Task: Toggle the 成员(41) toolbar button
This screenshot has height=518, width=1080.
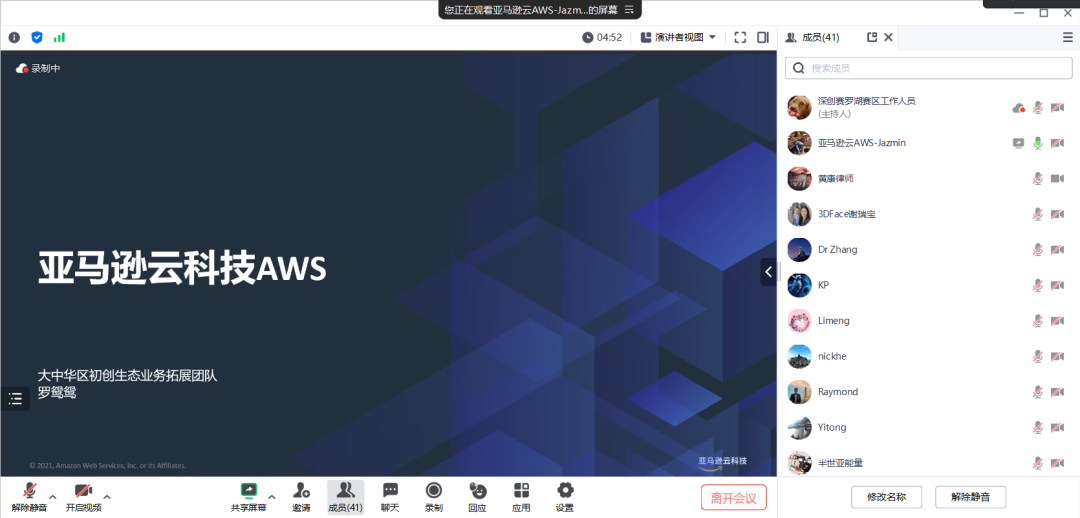Action: 345,497
